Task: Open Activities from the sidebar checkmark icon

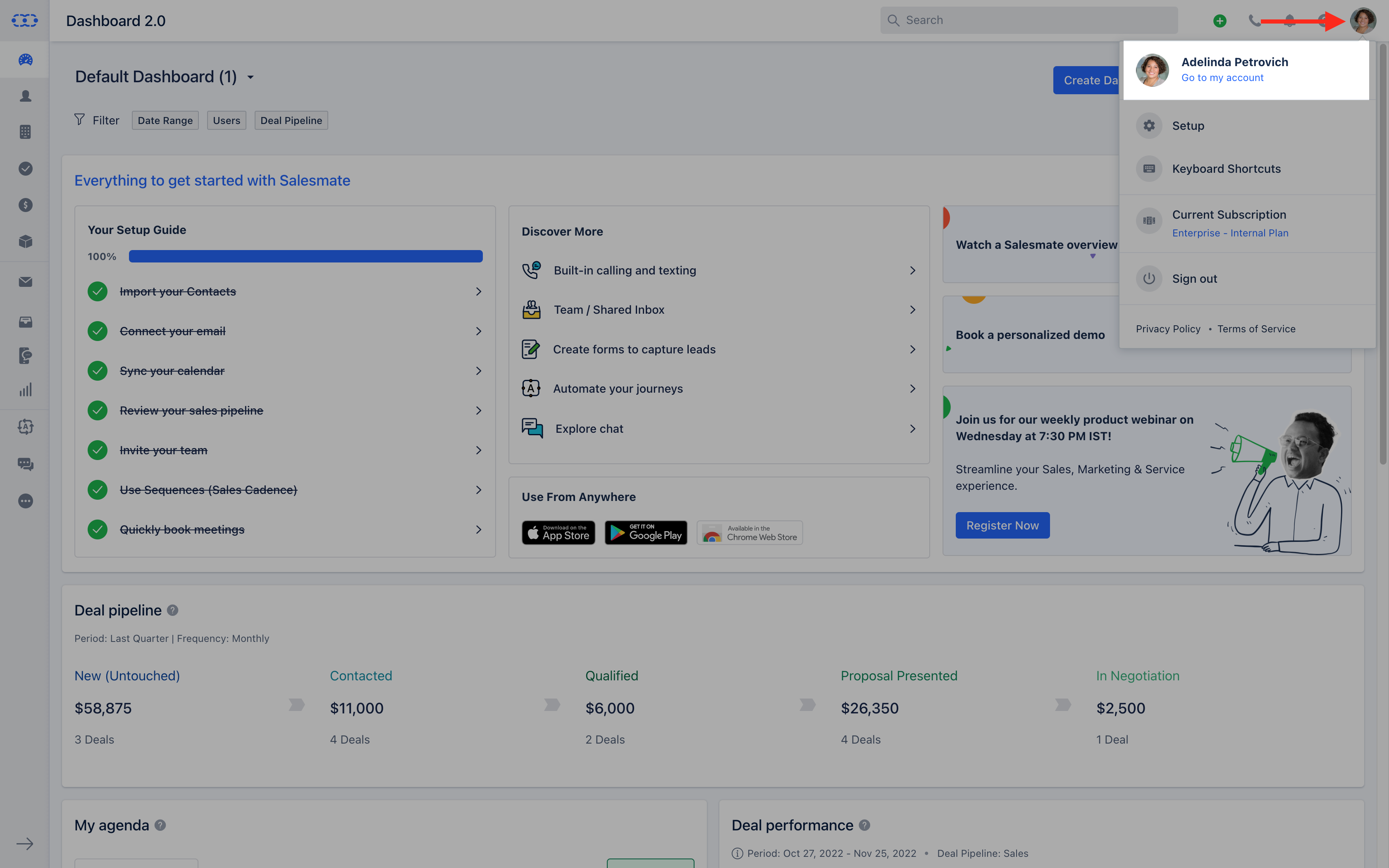Action: (25, 168)
